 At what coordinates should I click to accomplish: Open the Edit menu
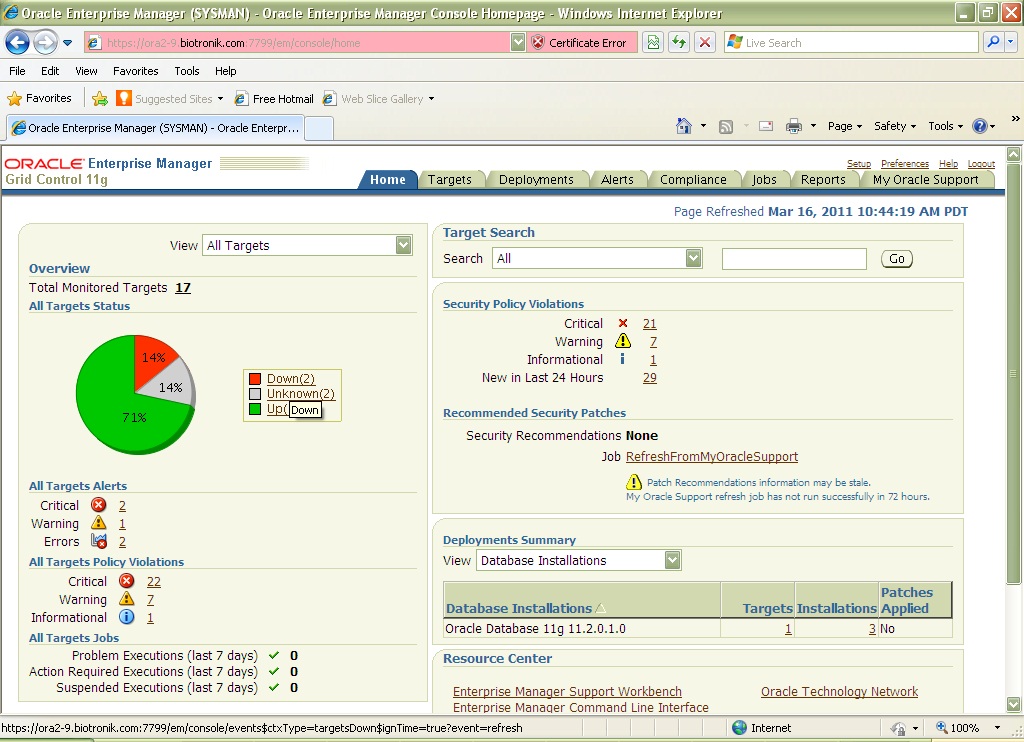click(x=50, y=71)
